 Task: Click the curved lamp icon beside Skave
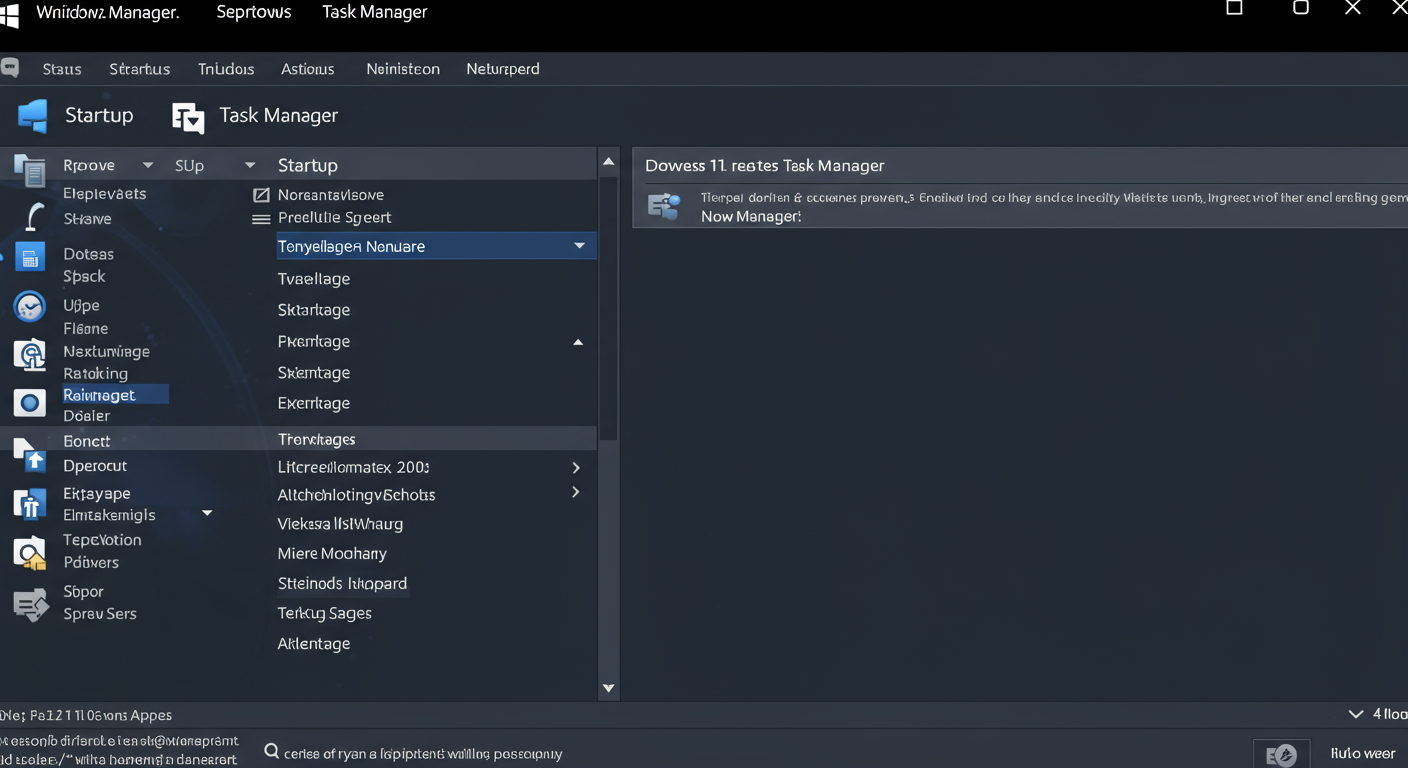pyautogui.click(x=35, y=216)
